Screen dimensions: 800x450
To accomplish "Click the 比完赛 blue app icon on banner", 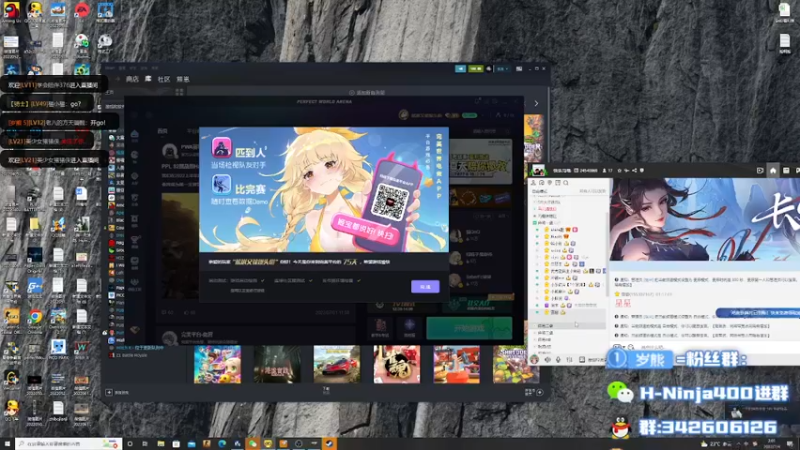I will click(x=221, y=185).
